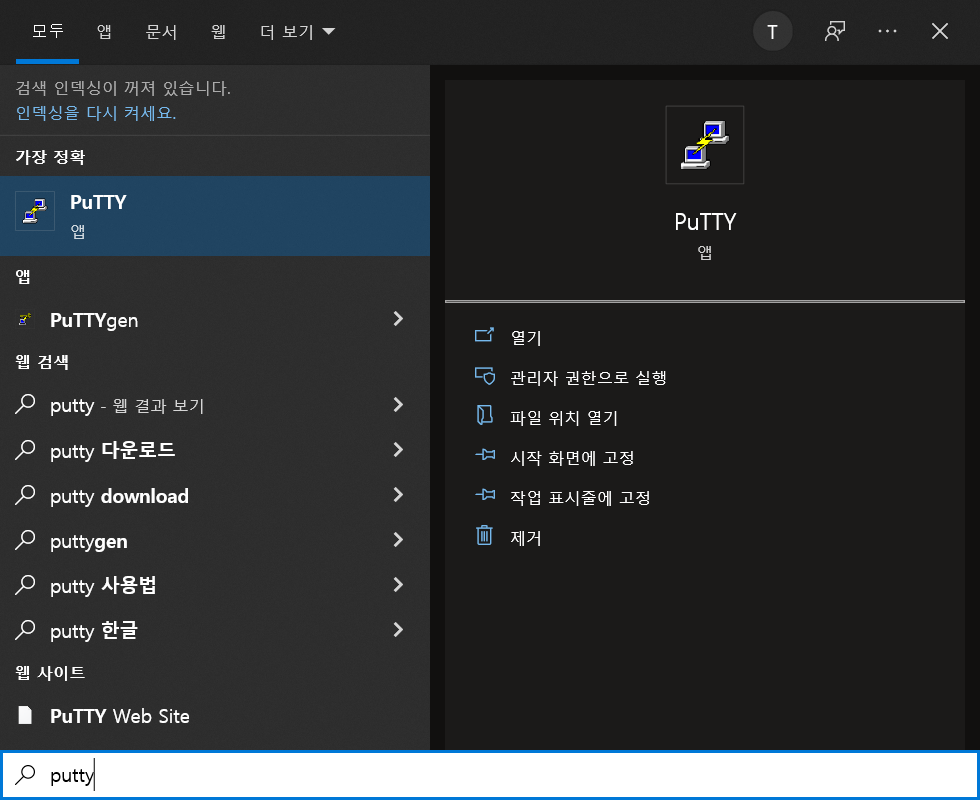Expand 'putty 사용법' suggestion chevron

click(x=398, y=584)
